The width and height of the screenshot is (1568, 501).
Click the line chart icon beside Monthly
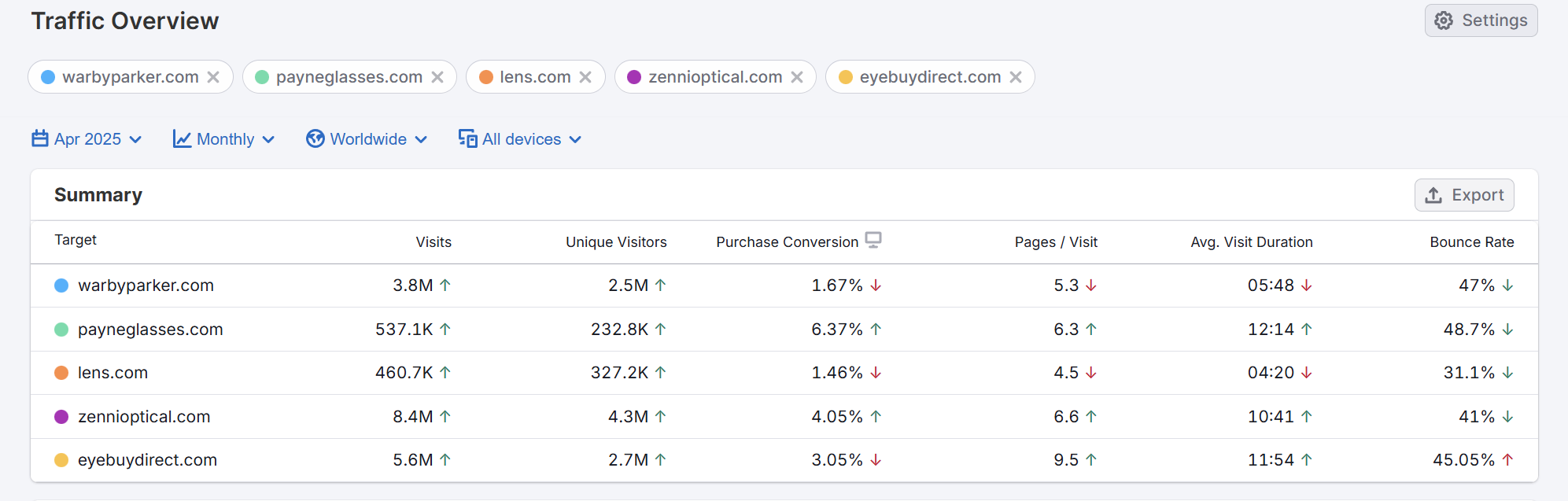click(x=182, y=139)
